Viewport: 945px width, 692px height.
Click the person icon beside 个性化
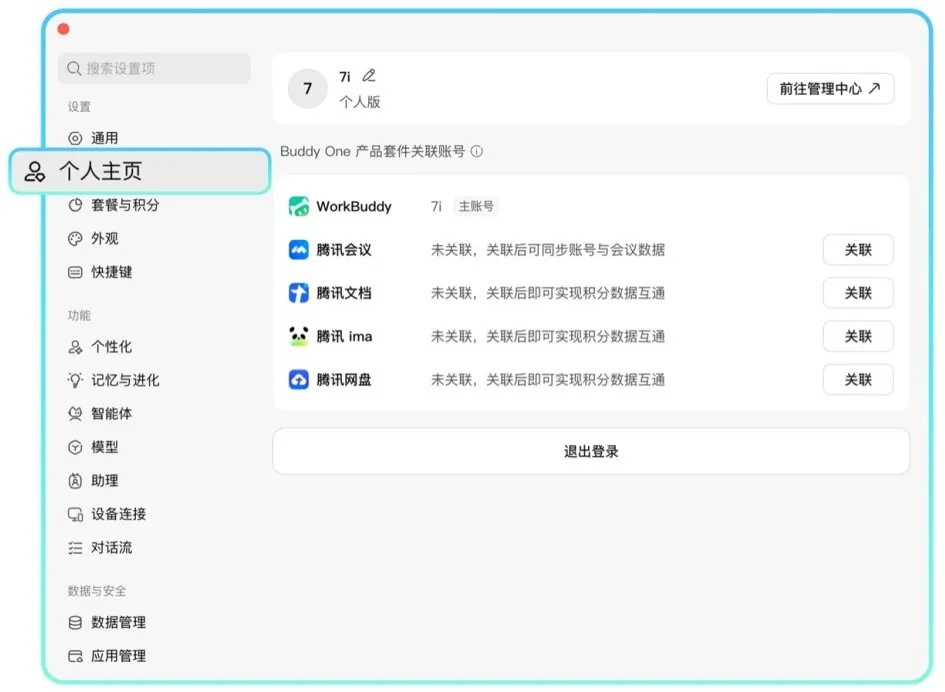(x=75, y=347)
